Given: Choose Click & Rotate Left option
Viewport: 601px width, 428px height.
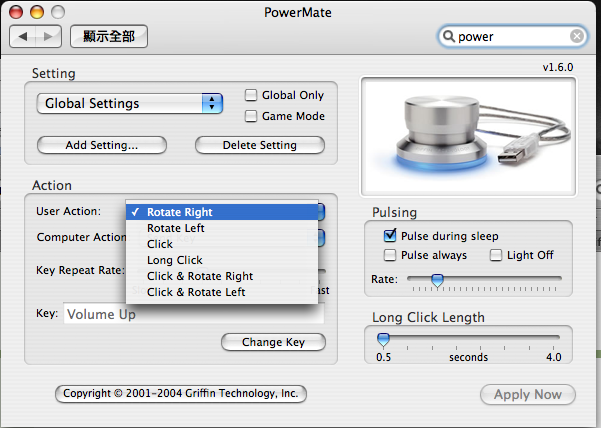Looking at the screenshot, I should click(x=222, y=292).
